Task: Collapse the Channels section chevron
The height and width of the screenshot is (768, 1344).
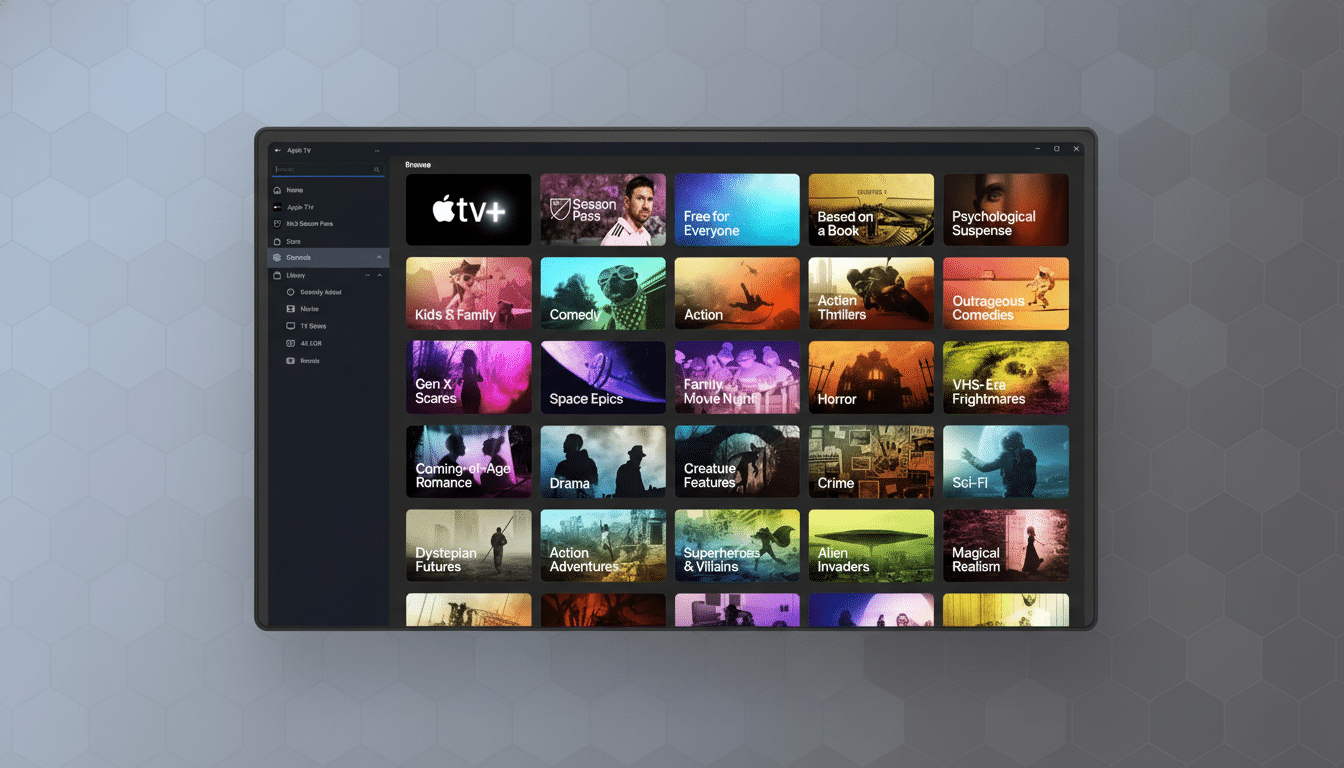Action: [x=378, y=257]
